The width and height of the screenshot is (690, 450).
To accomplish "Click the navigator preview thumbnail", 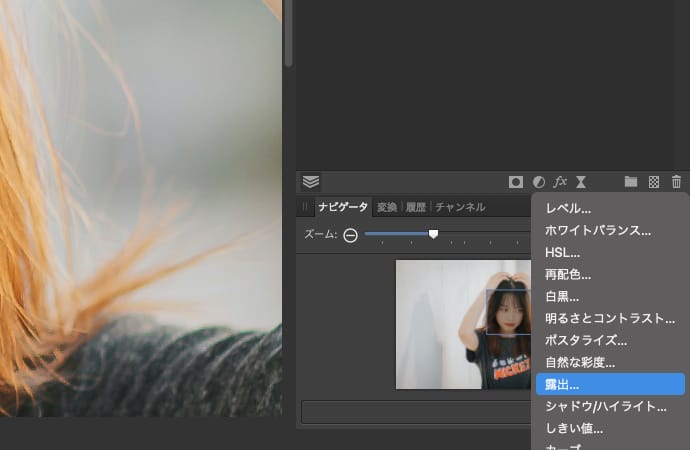I will (463, 324).
